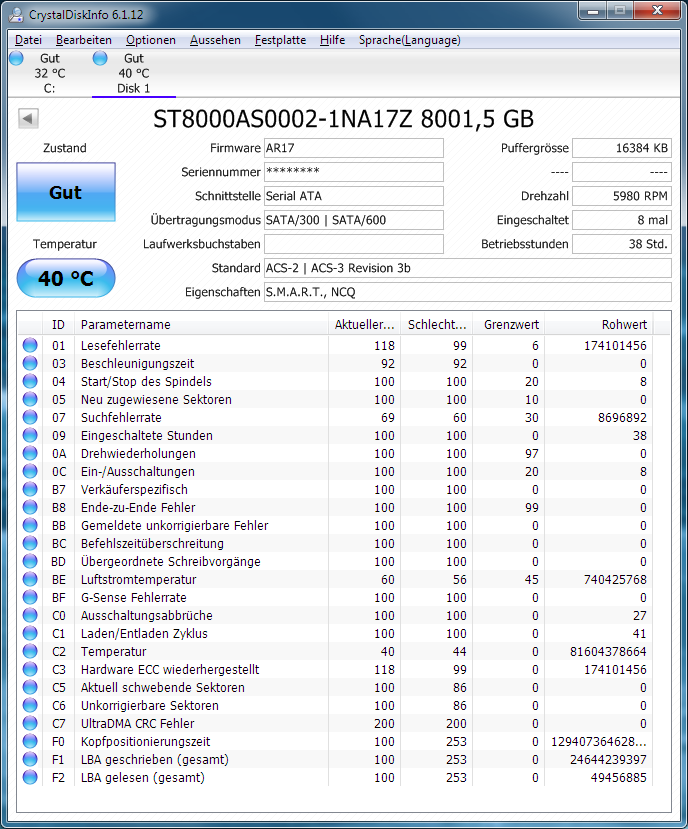Click status orb for Eingeschaltete Stunden

pos(30,435)
